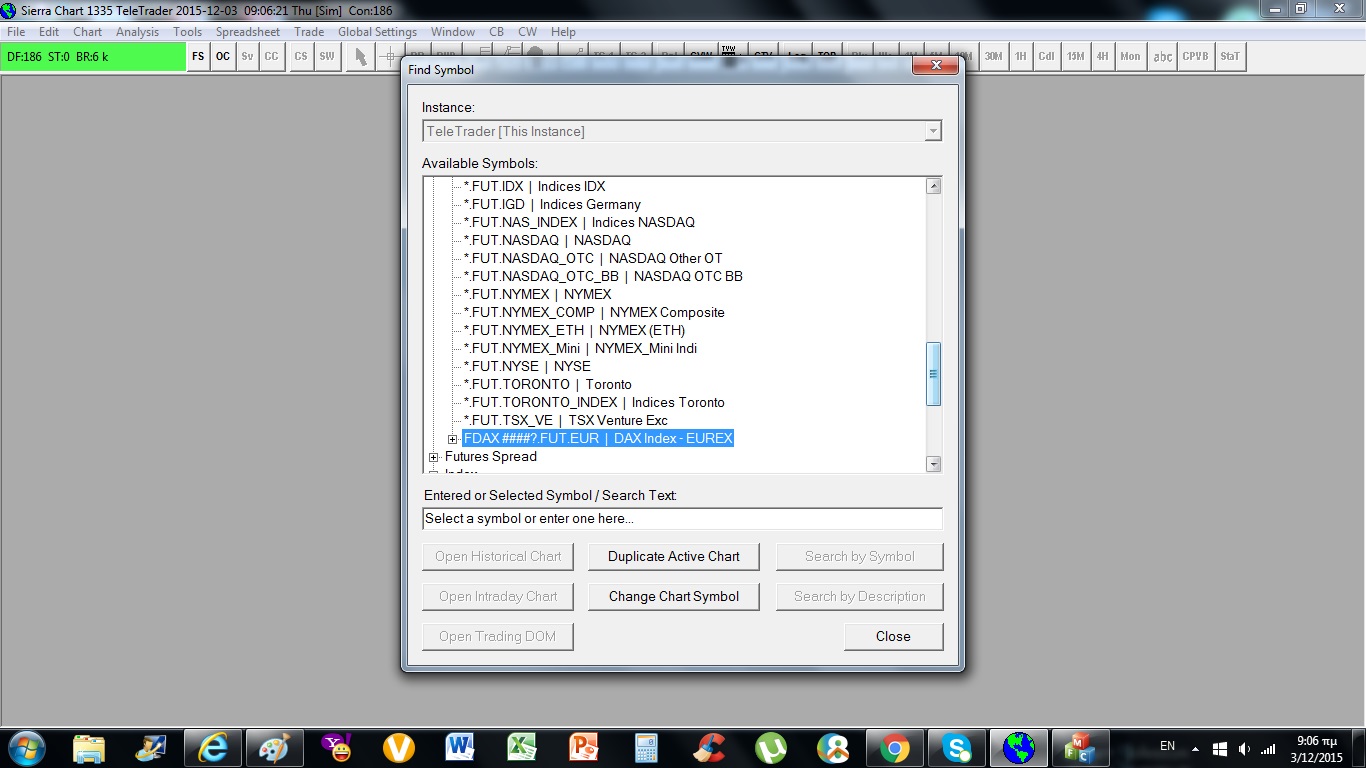
Task: Select the abc text tool
Action: click(x=1162, y=57)
